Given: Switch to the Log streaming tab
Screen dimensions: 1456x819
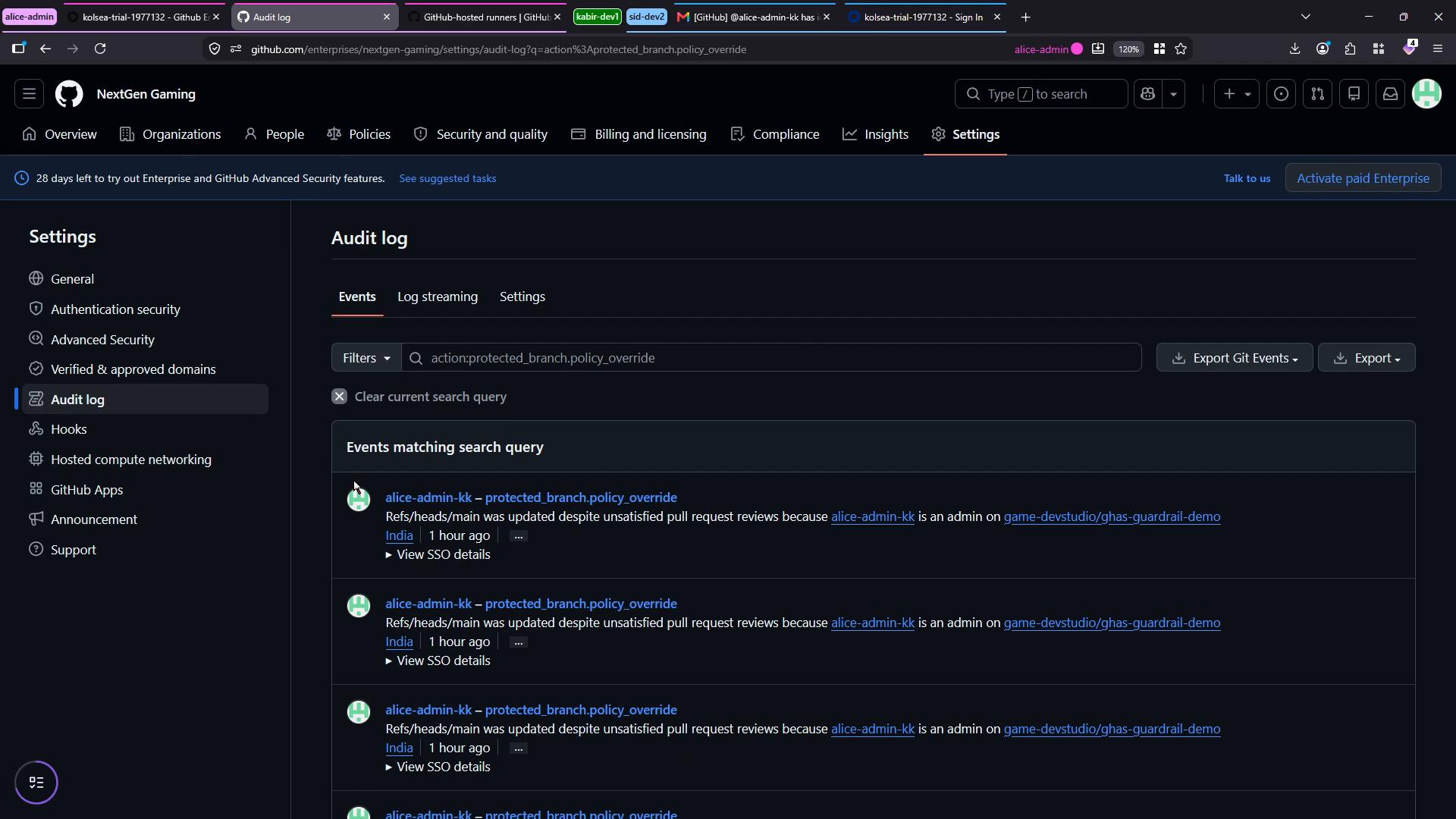Looking at the screenshot, I should 438,297.
